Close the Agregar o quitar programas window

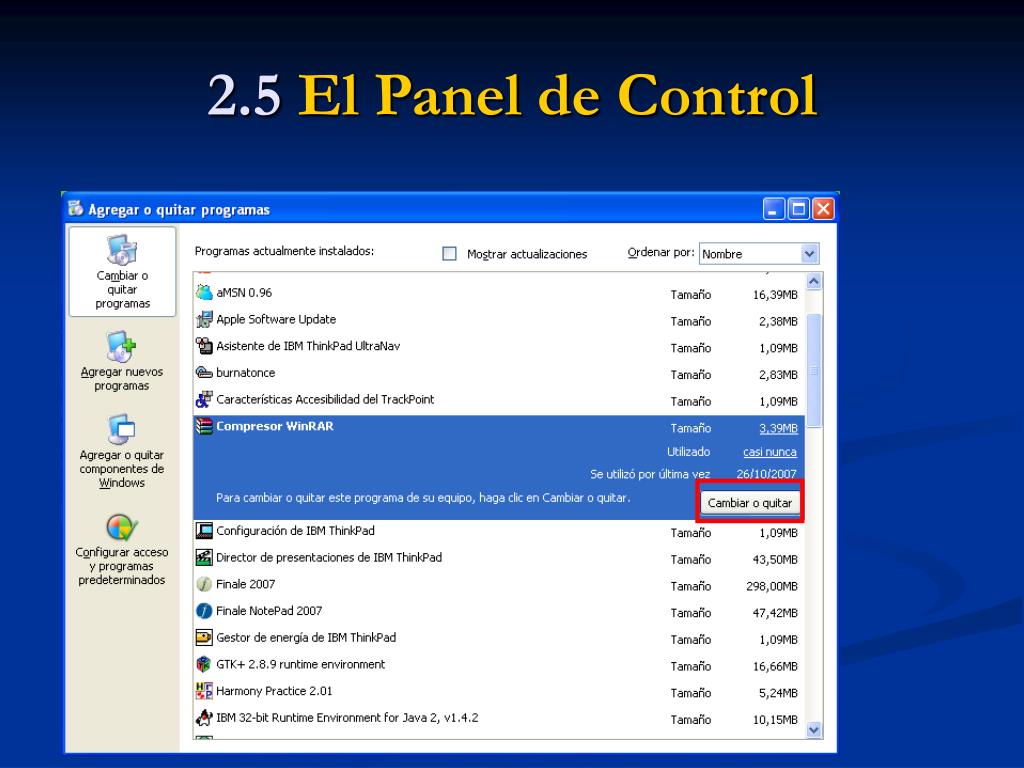pos(823,210)
